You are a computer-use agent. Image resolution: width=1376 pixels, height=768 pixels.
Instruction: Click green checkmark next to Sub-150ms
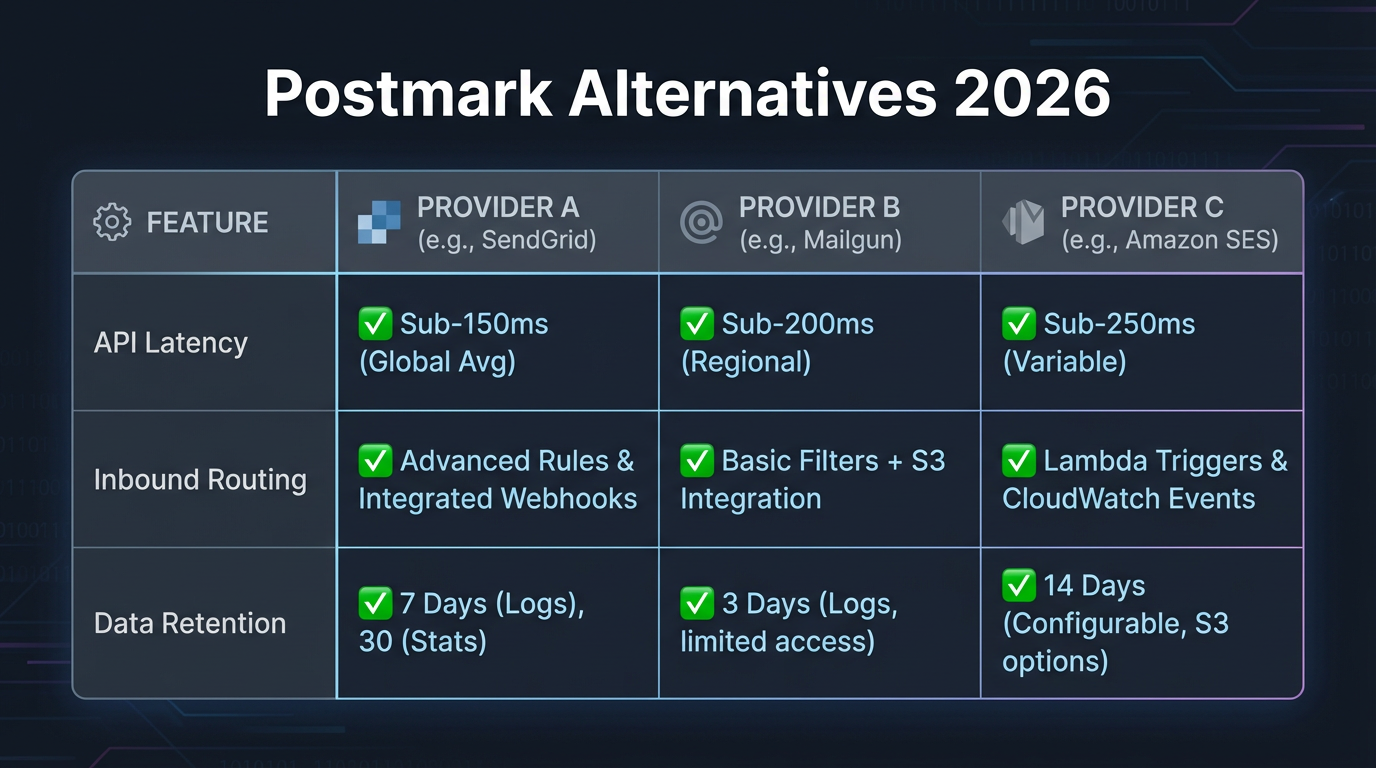coord(375,324)
